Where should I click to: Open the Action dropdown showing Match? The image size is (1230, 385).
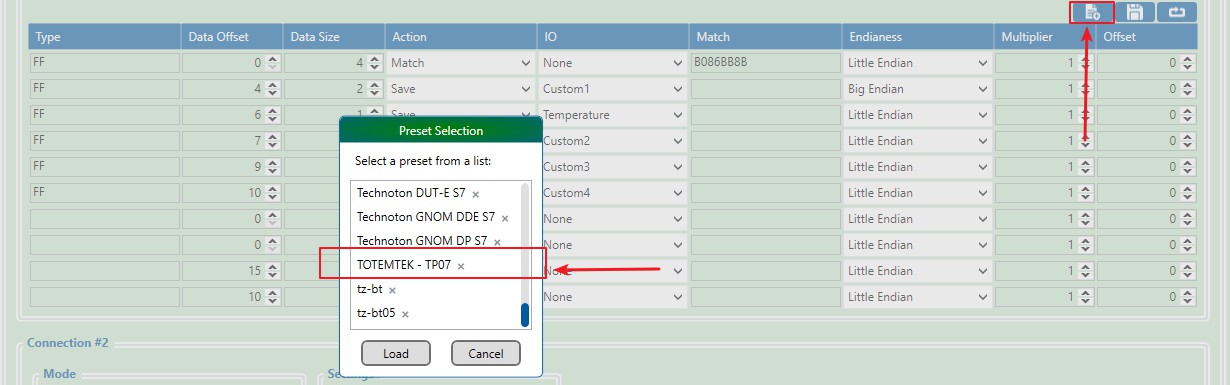pos(460,63)
